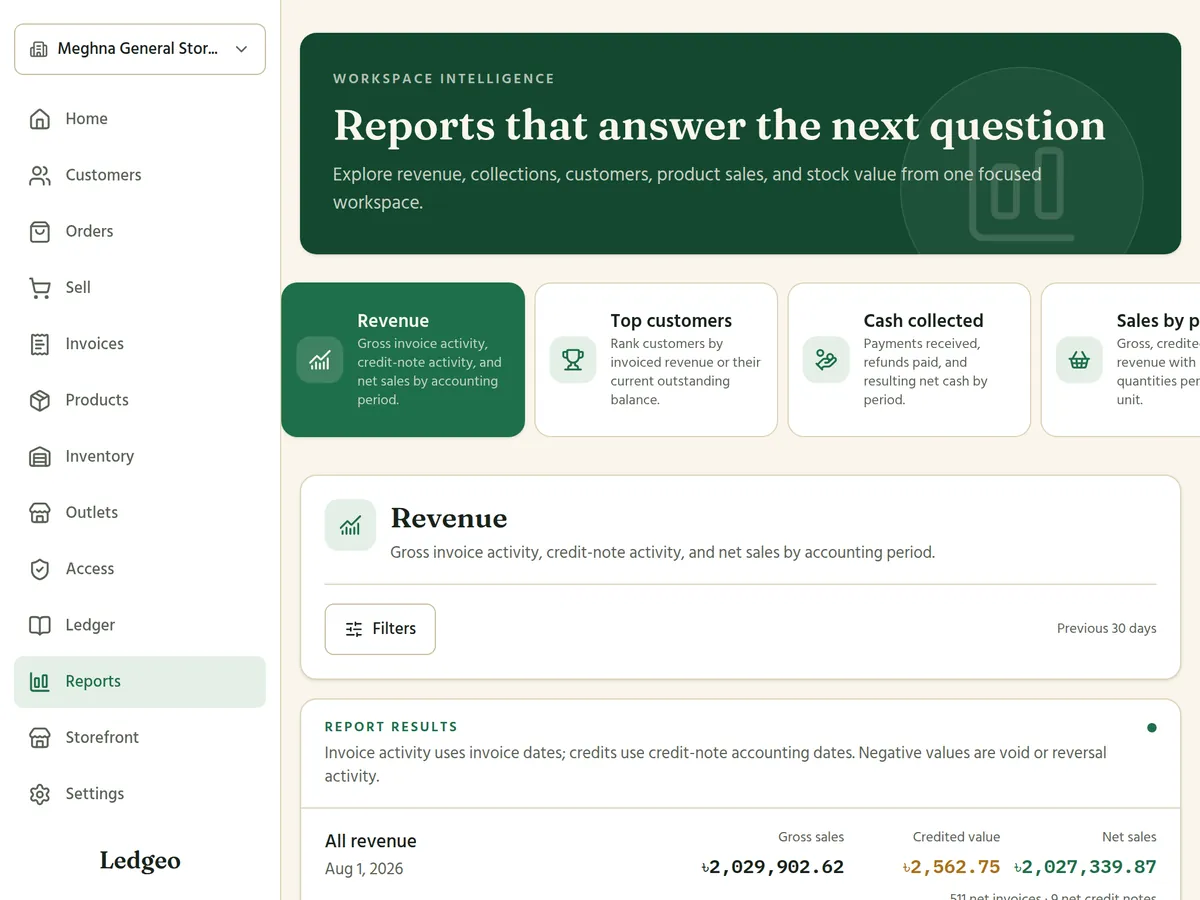Click the Outlets shop icon
1200x900 pixels.
pyautogui.click(x=40, y=513)
